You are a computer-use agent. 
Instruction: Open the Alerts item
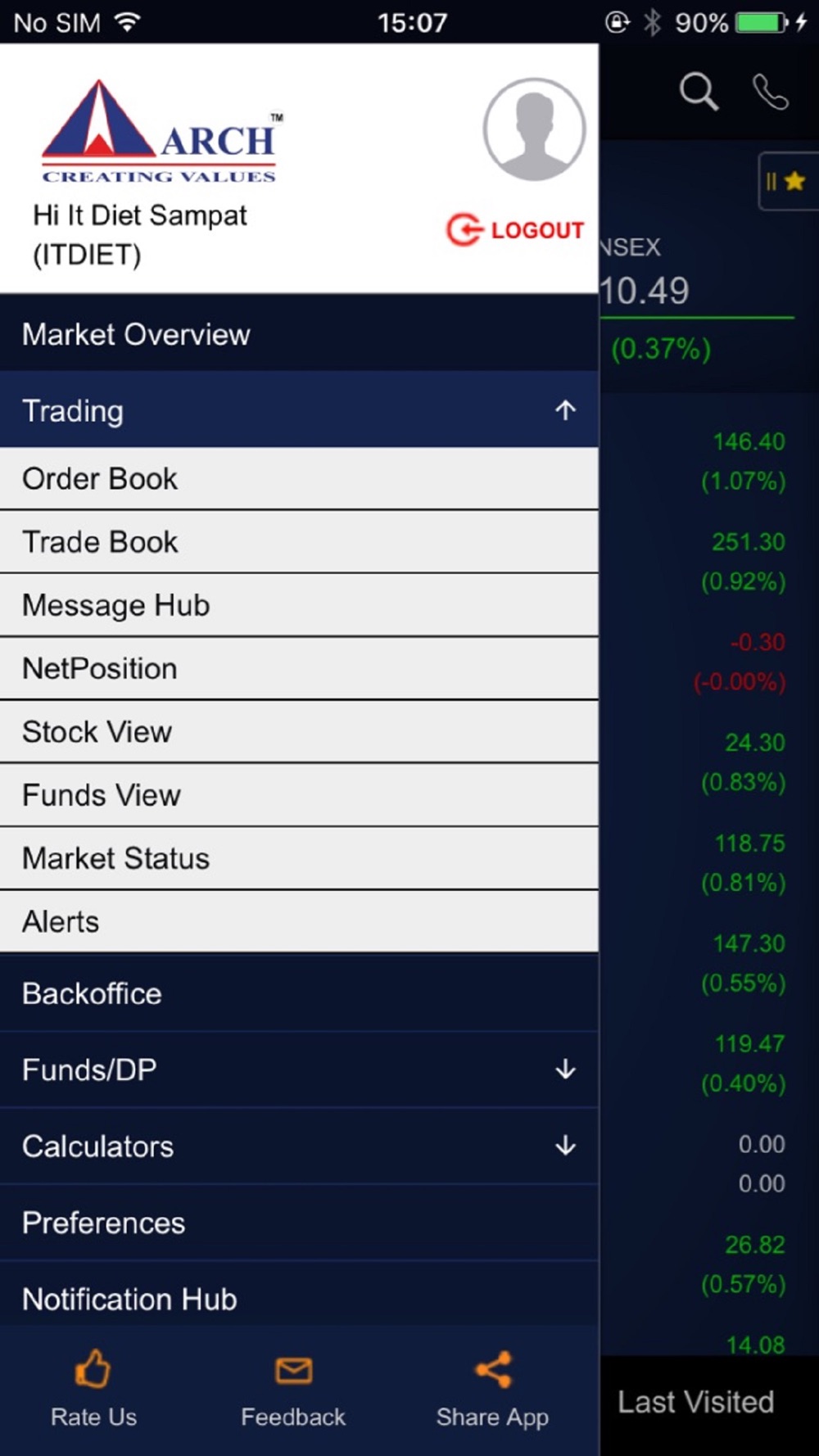point(299,921)
